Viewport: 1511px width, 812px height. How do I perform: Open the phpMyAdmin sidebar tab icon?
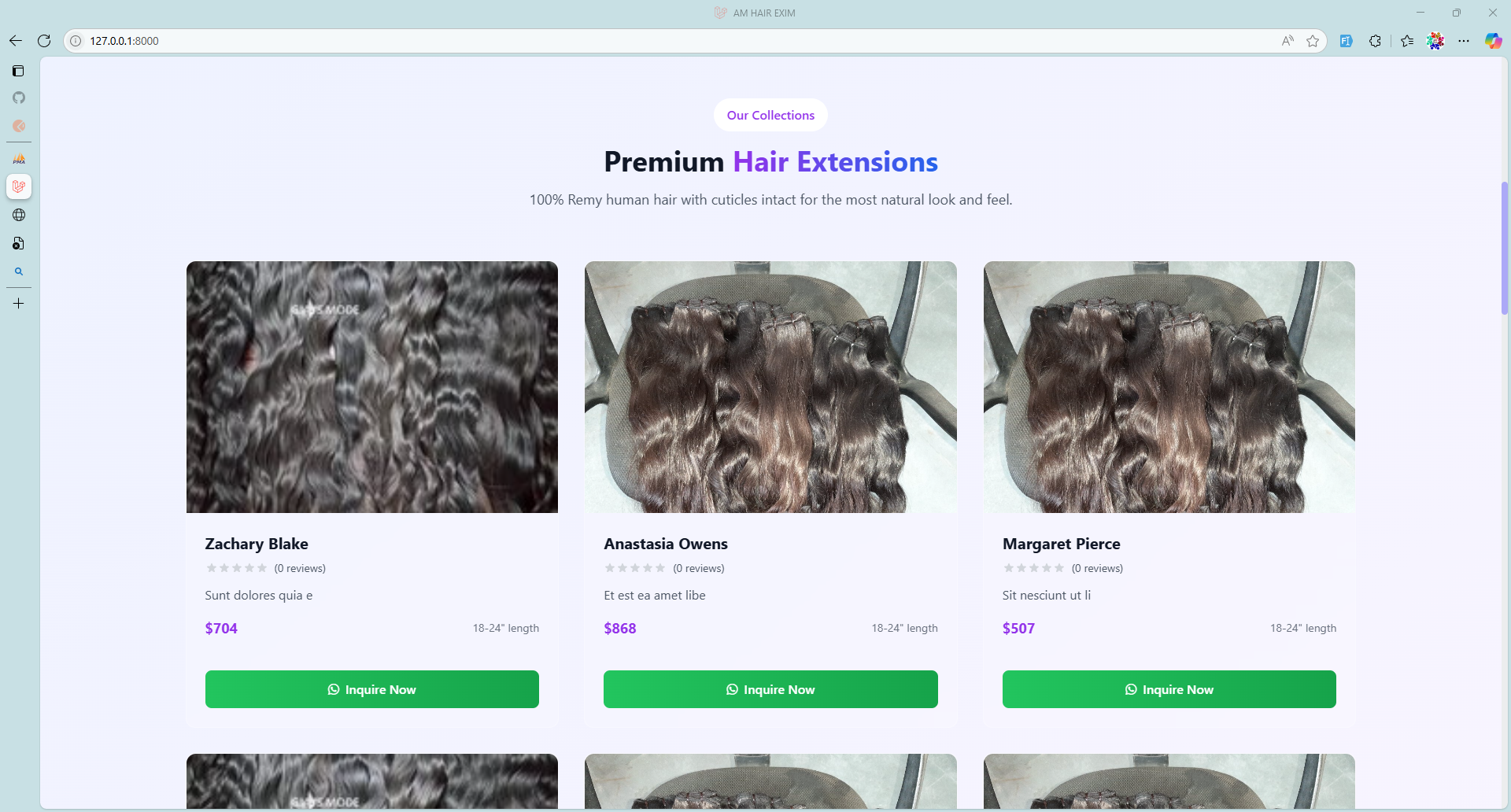19,159
